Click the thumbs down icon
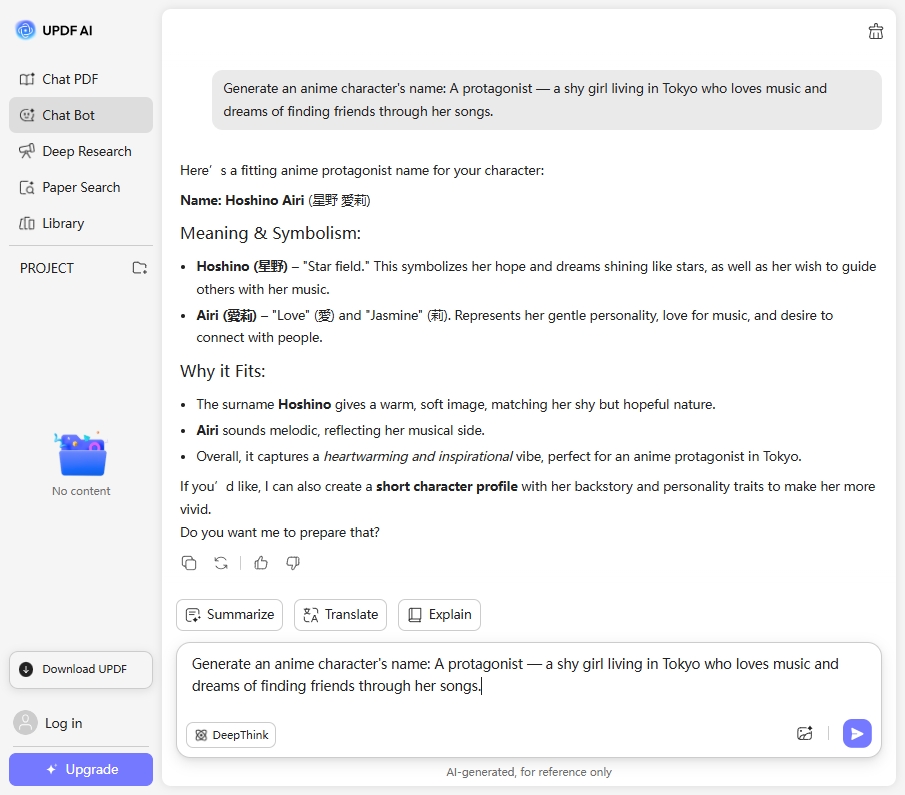 293,563
